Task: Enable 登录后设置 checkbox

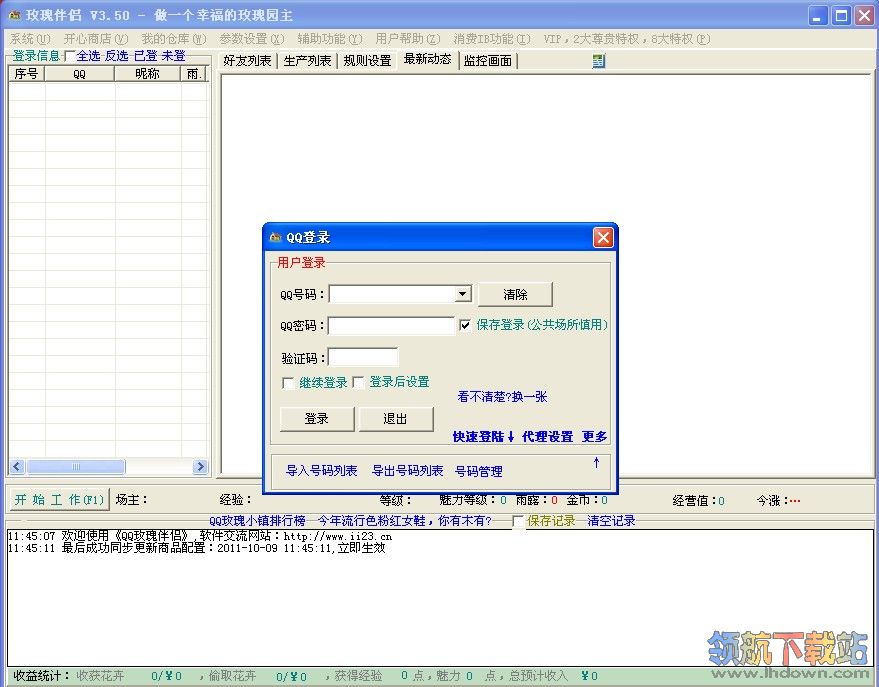Action: pyautogui.click(x=359, y=383)
